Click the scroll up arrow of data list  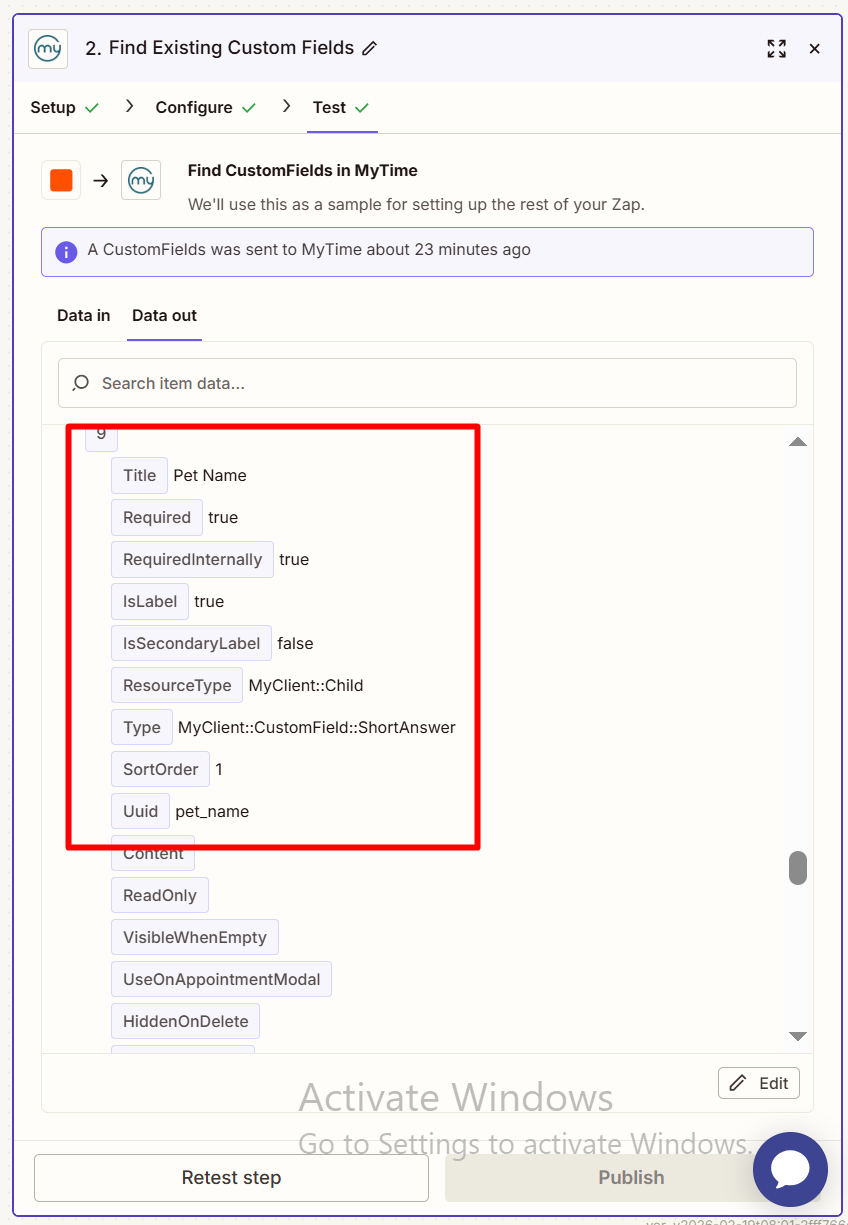pyautogui.click(x=798, y=441)
